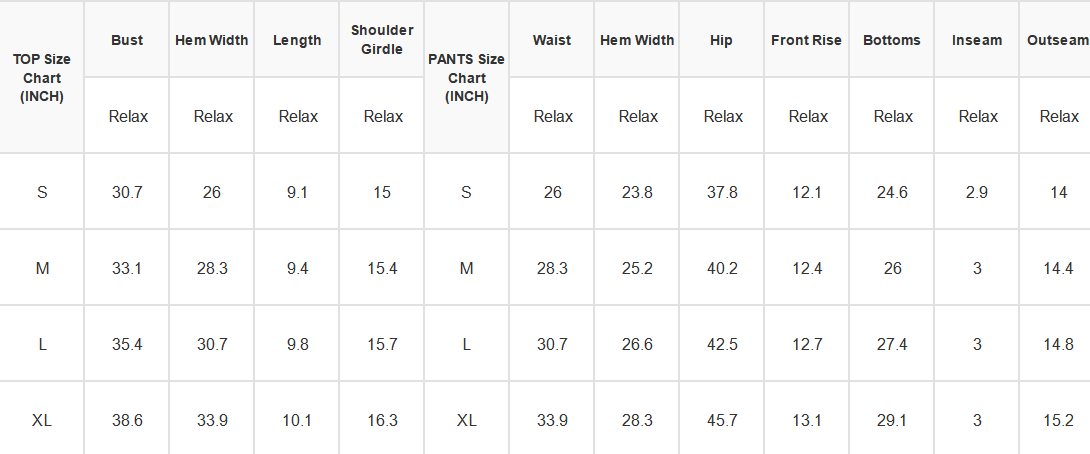This screenshot has height=454, width=1090.
Task: Select the Shoulder Girdle column header
Action: [382, 40]
